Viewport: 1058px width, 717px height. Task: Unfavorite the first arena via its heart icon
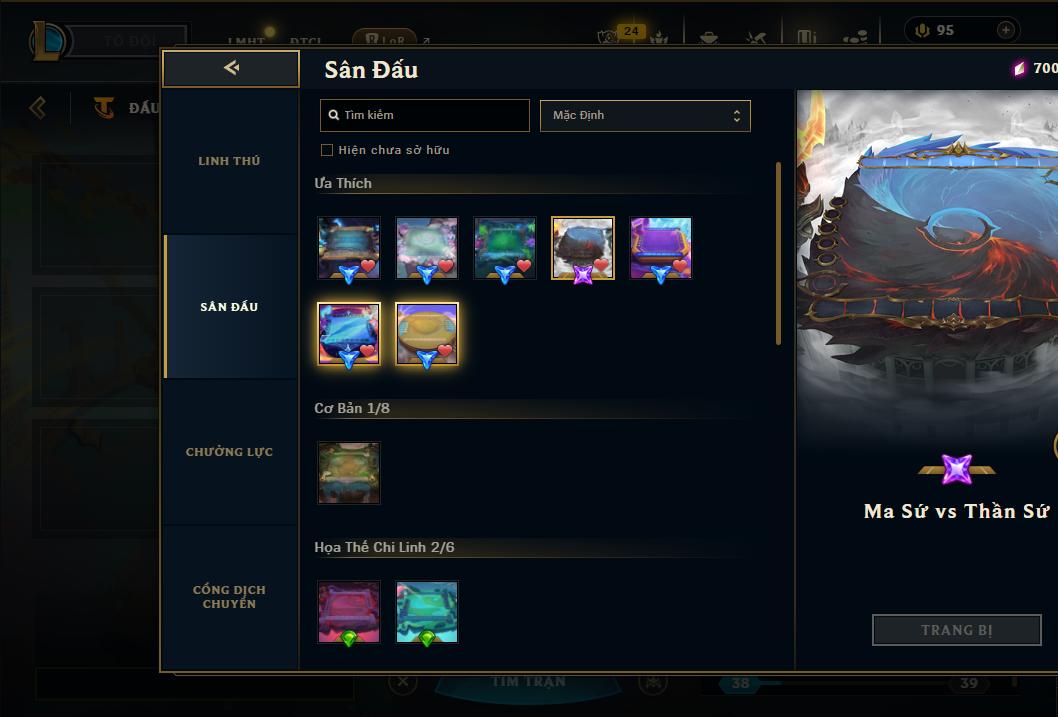368,266
